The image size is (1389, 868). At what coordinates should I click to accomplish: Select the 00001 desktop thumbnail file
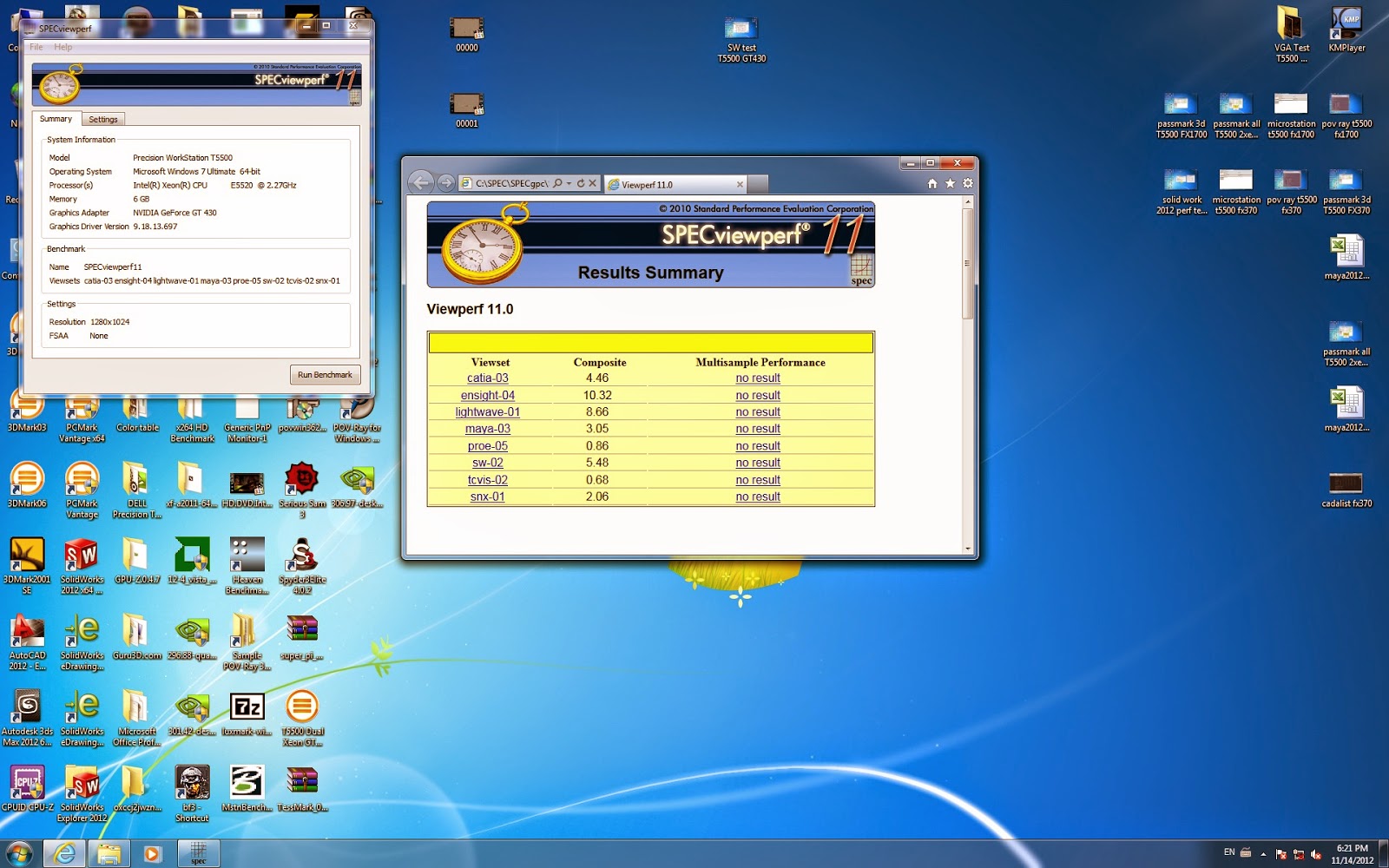click(467, 110)
